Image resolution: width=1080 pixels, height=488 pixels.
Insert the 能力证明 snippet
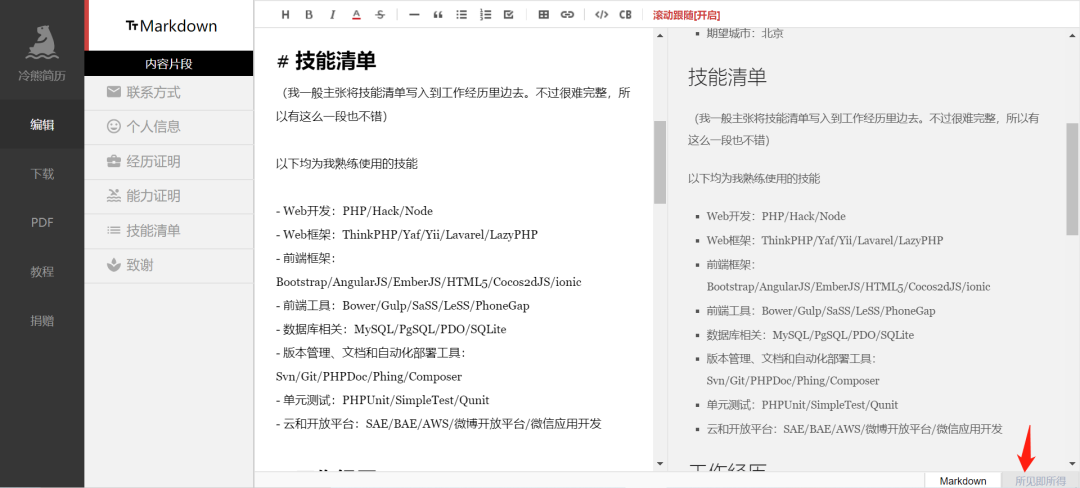(169, 196)
